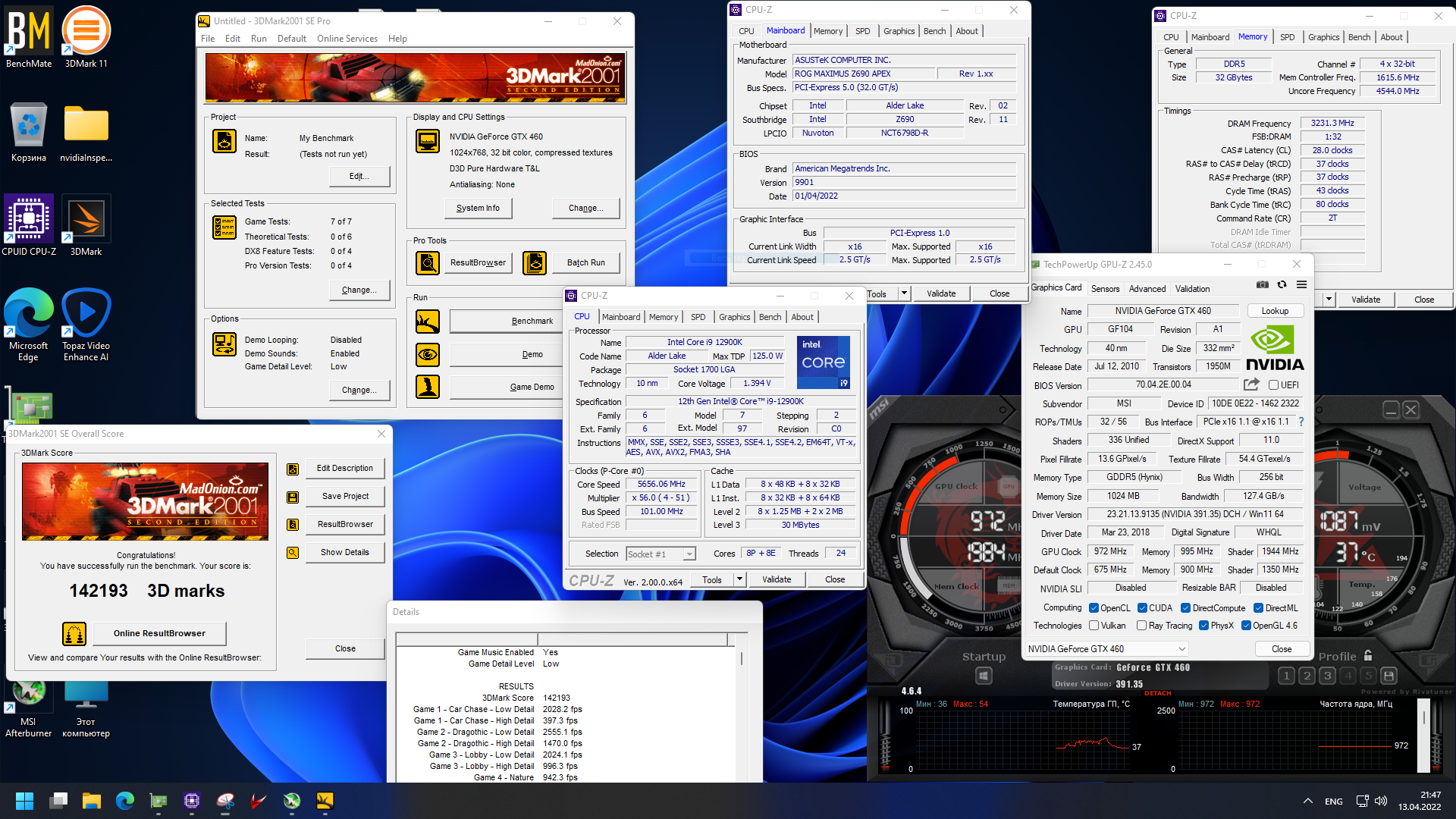Screen dimensions: 1456x819
Task: Click the magnifier icon beside Show Details
Action: (x=293, y=553)
